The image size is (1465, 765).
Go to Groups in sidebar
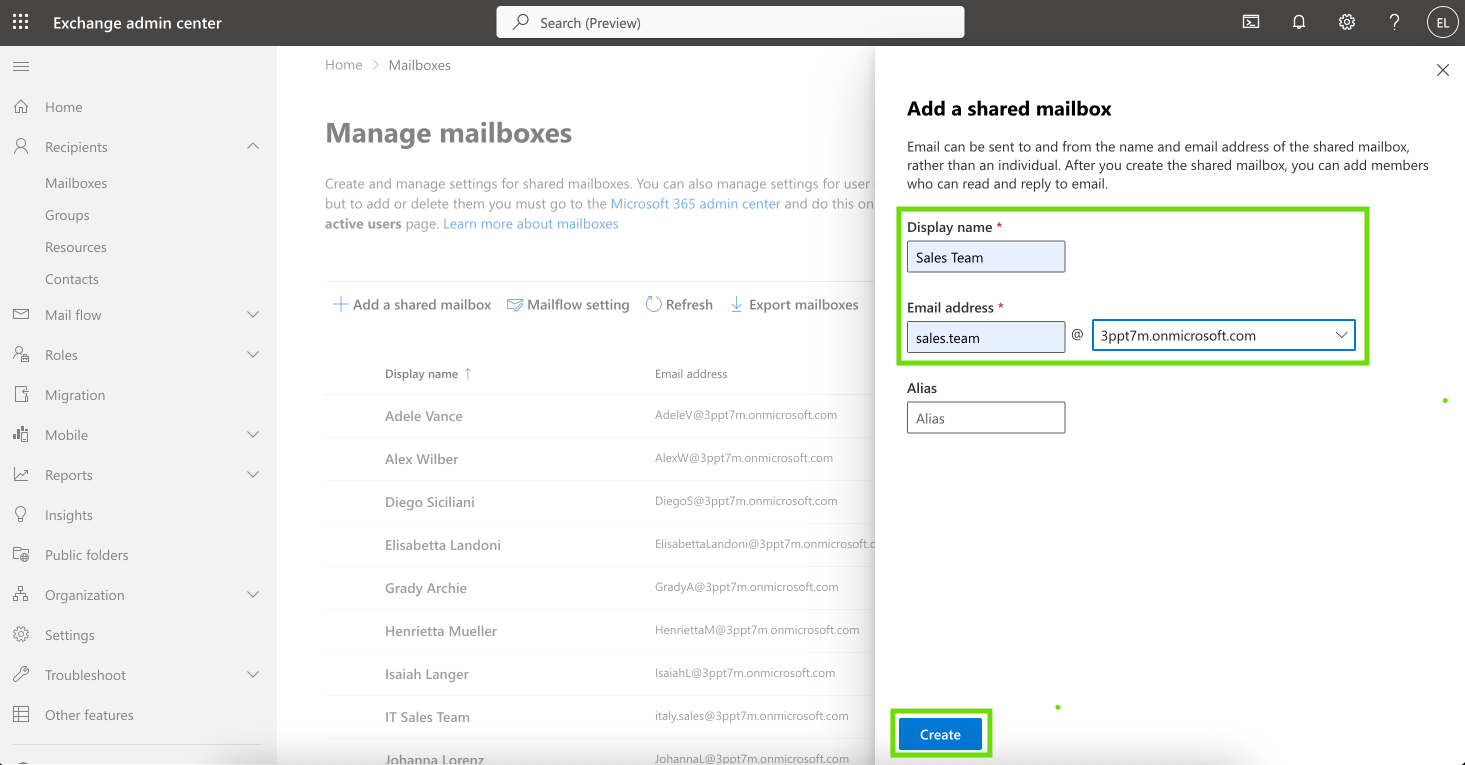coord(67,215)
